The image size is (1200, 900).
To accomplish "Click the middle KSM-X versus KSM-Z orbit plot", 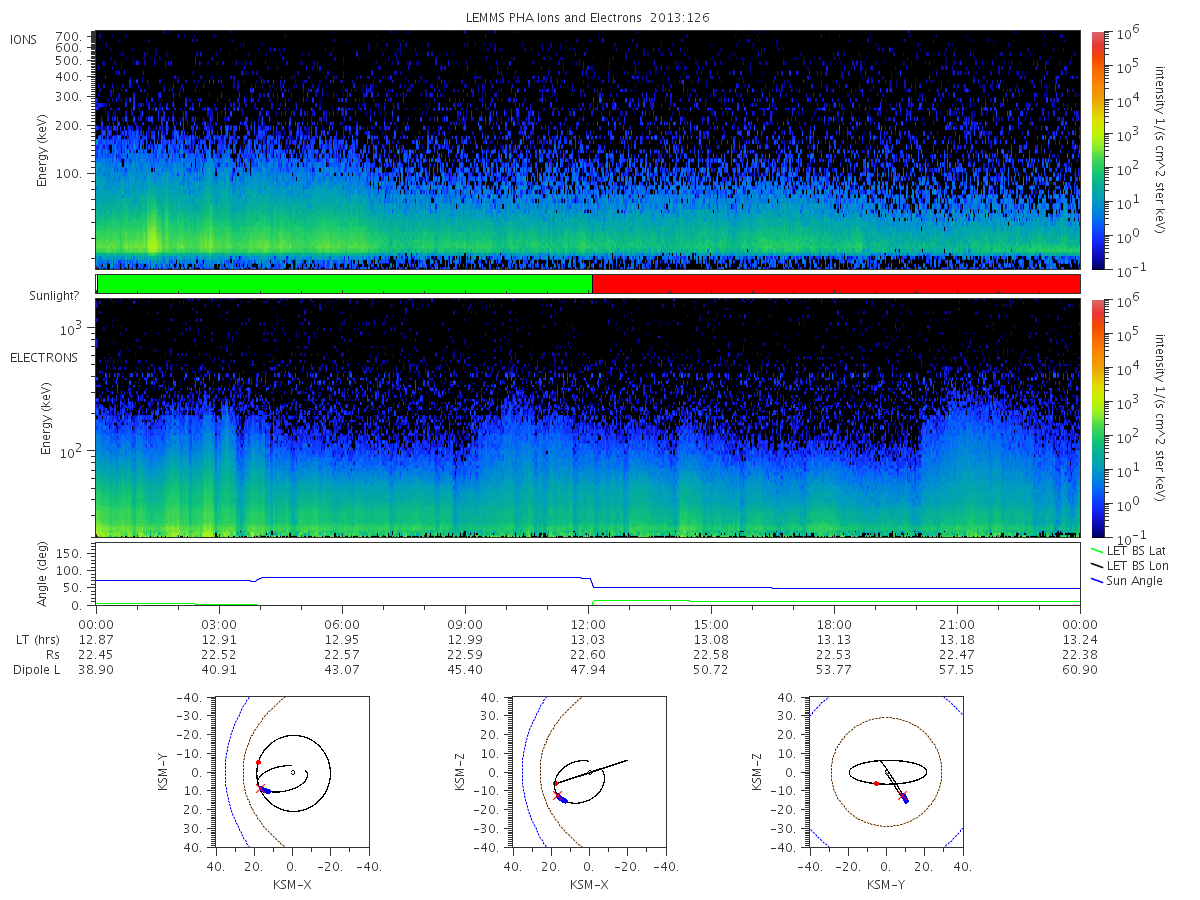I will pyautogui.click(x=589, y=772).
